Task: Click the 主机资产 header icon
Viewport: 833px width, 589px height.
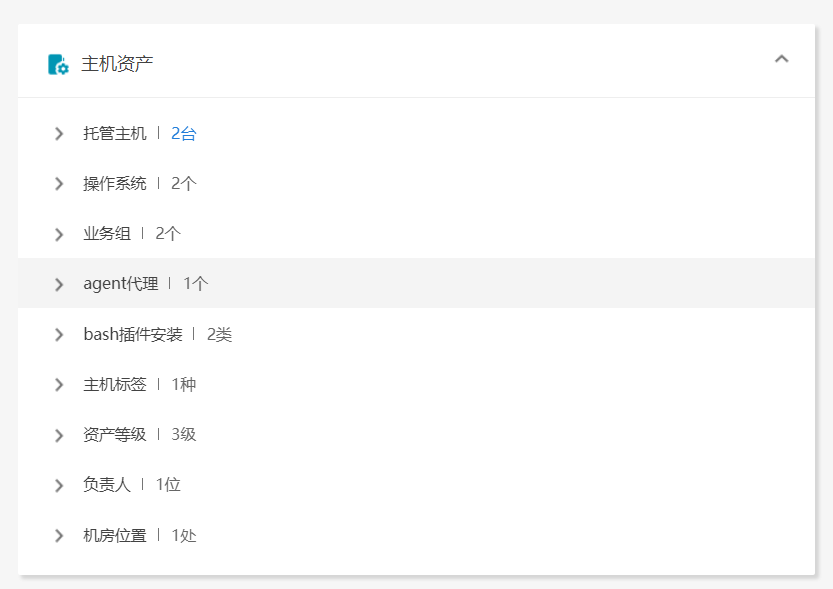Action: (x=58, y=64)
